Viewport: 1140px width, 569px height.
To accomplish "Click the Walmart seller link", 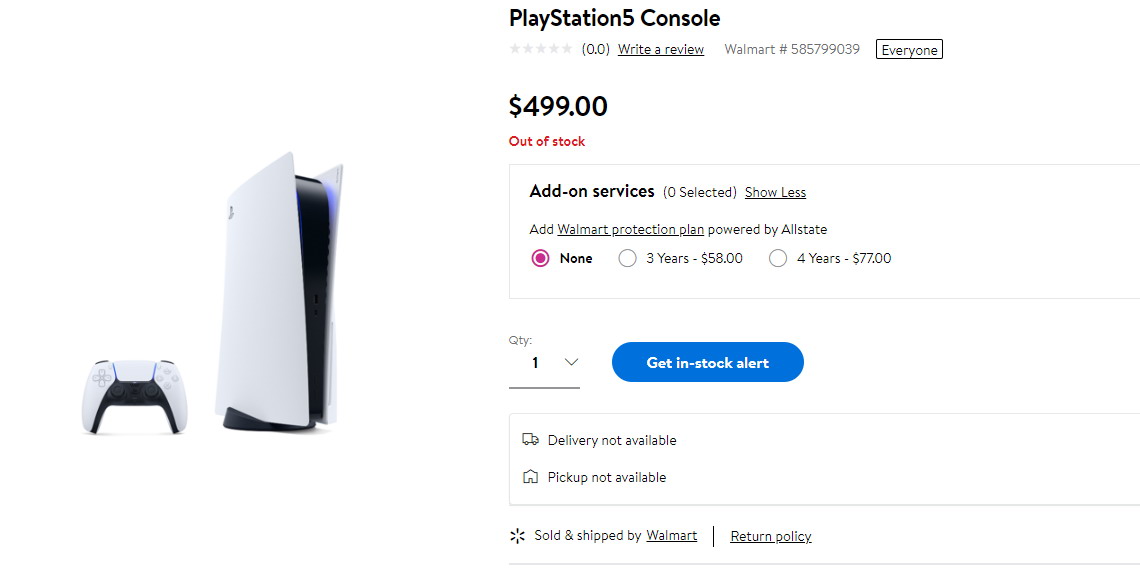I will (x=671, y=535).
